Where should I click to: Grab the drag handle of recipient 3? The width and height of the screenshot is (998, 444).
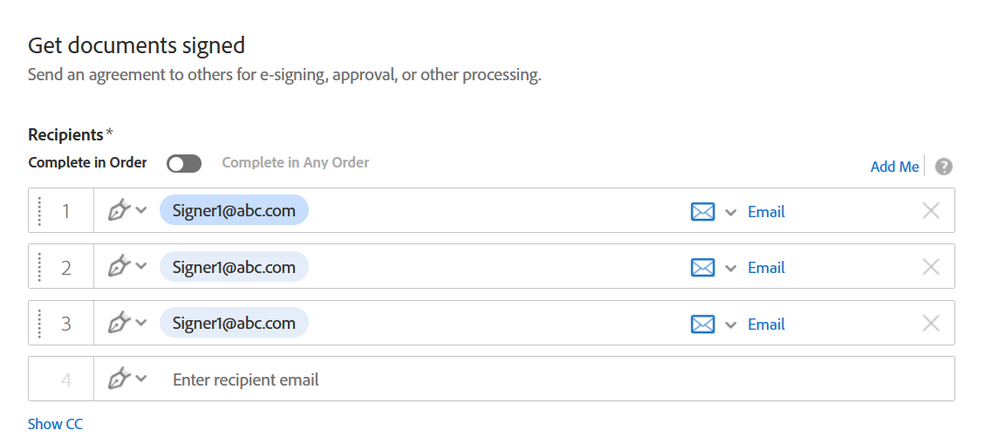40,323
